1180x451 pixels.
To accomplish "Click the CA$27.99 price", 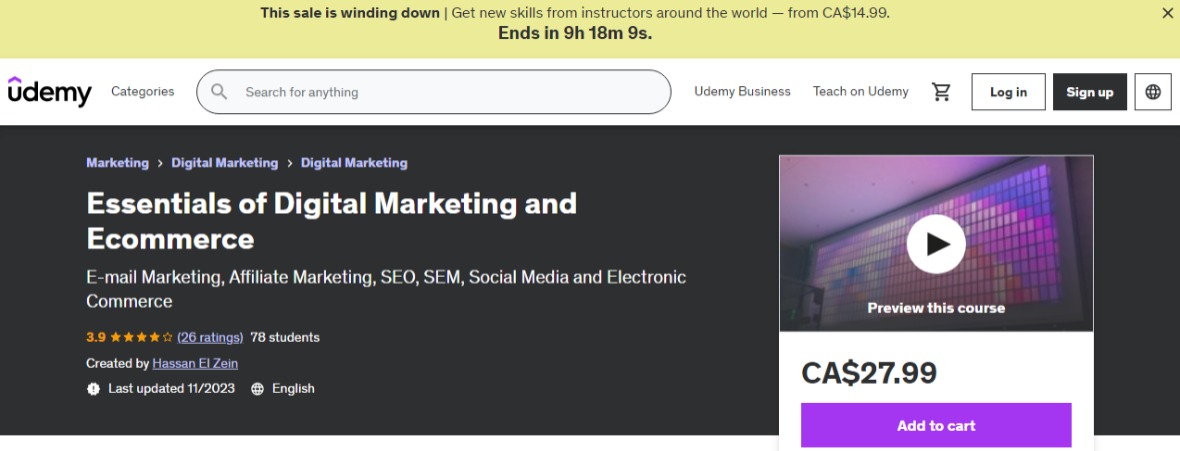I will click(x=869, y=373).
